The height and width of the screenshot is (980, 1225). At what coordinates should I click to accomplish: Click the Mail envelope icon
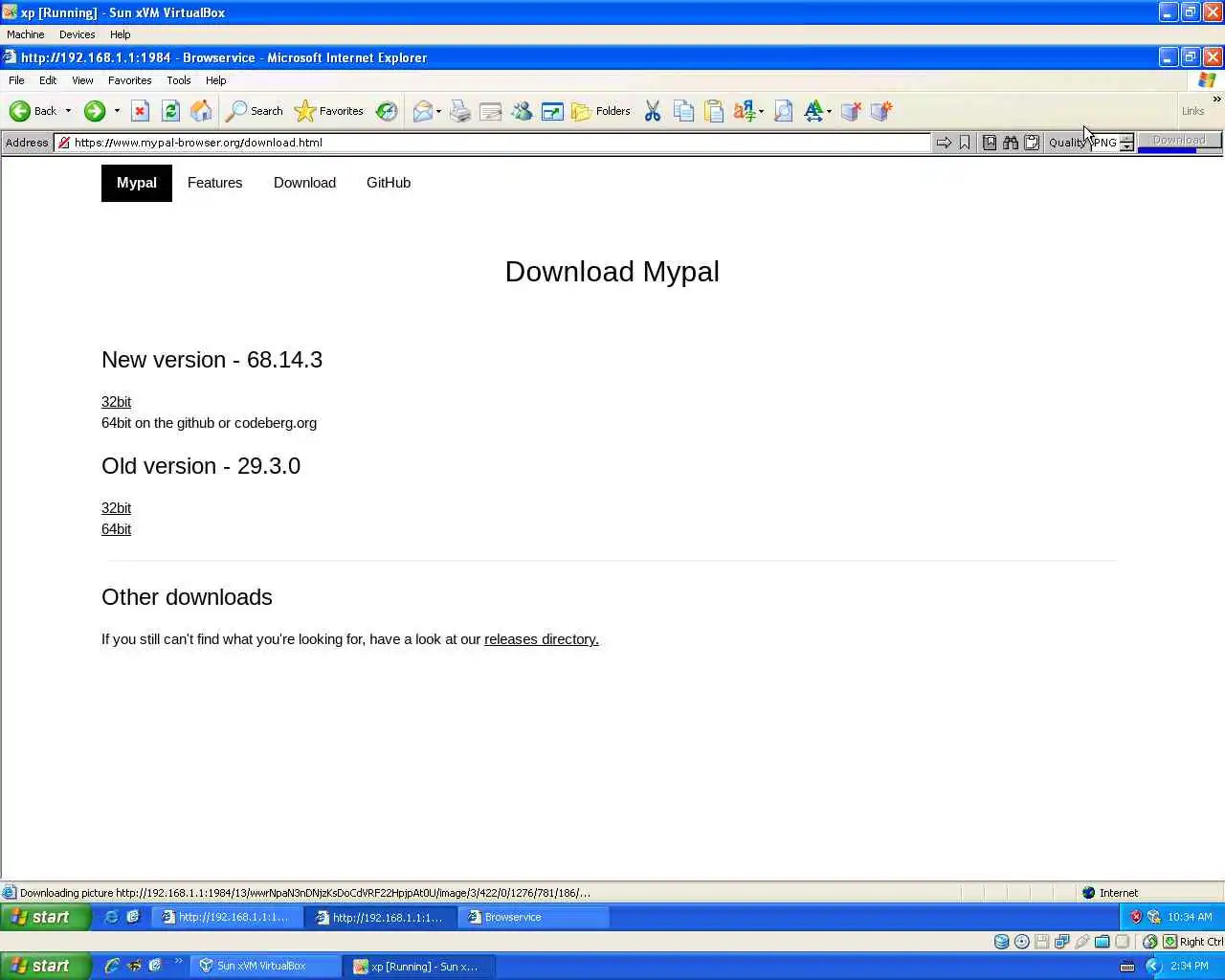click(x=422, y=111)
